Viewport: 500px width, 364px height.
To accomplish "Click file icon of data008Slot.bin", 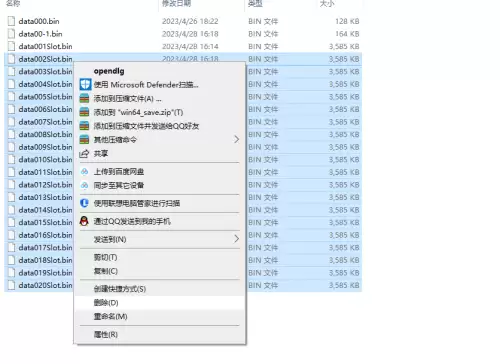I will (11, 134).
